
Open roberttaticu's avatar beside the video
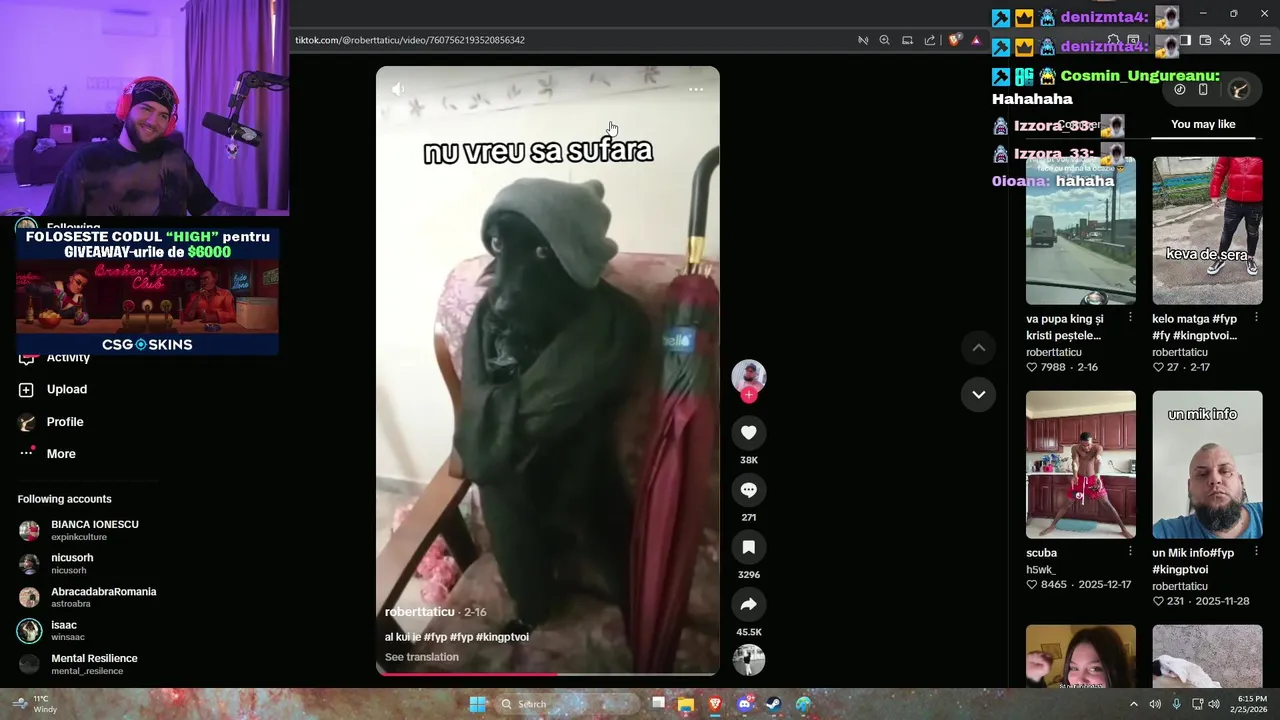click(749, 376)
